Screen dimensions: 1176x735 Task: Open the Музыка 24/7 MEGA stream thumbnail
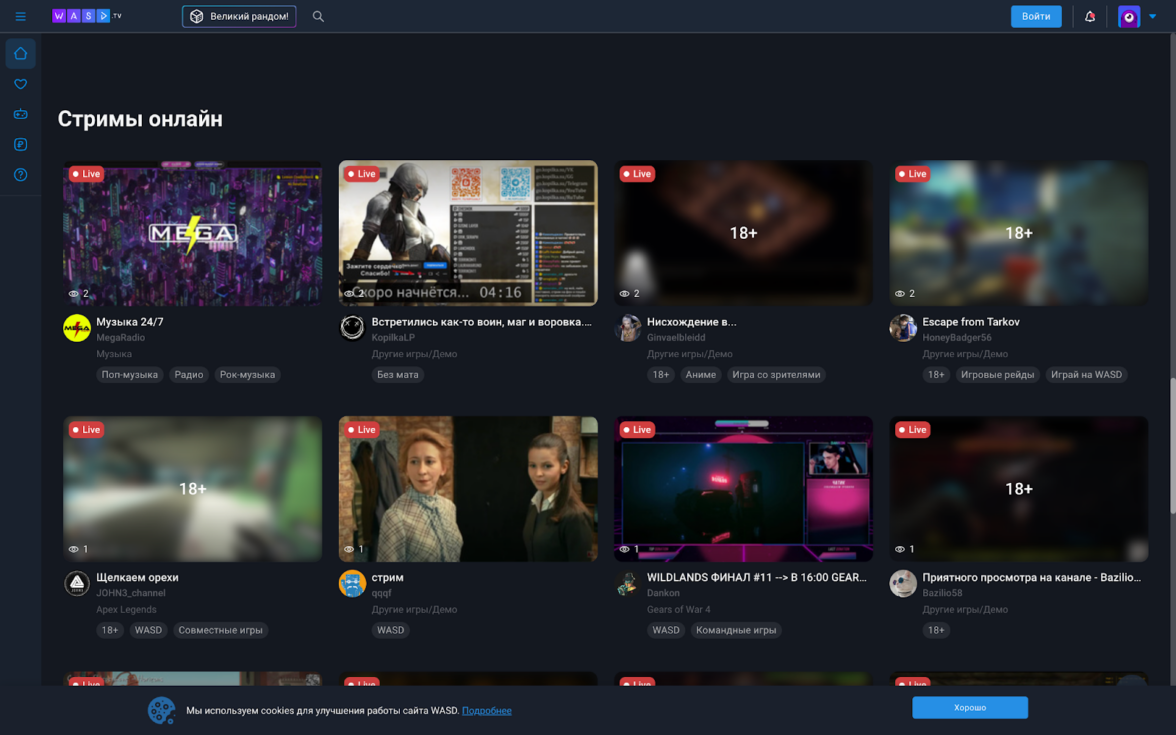click(193, 233)
